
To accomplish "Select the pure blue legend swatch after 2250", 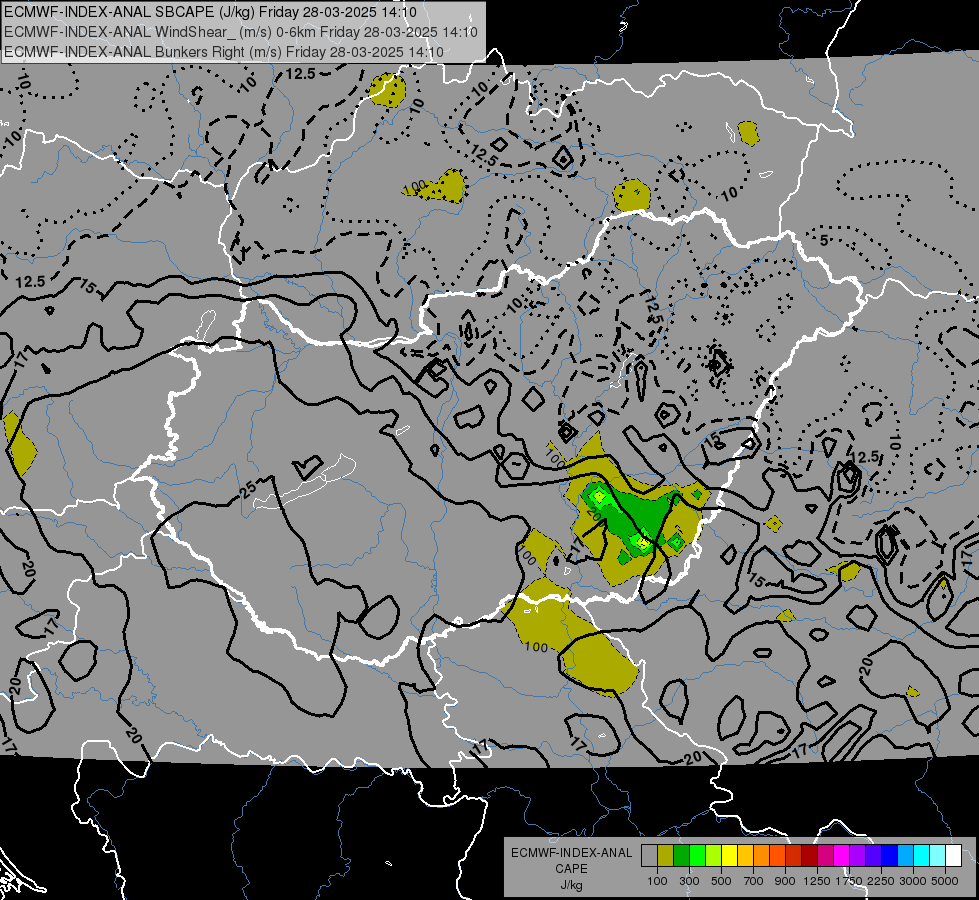I will point(890,855).
